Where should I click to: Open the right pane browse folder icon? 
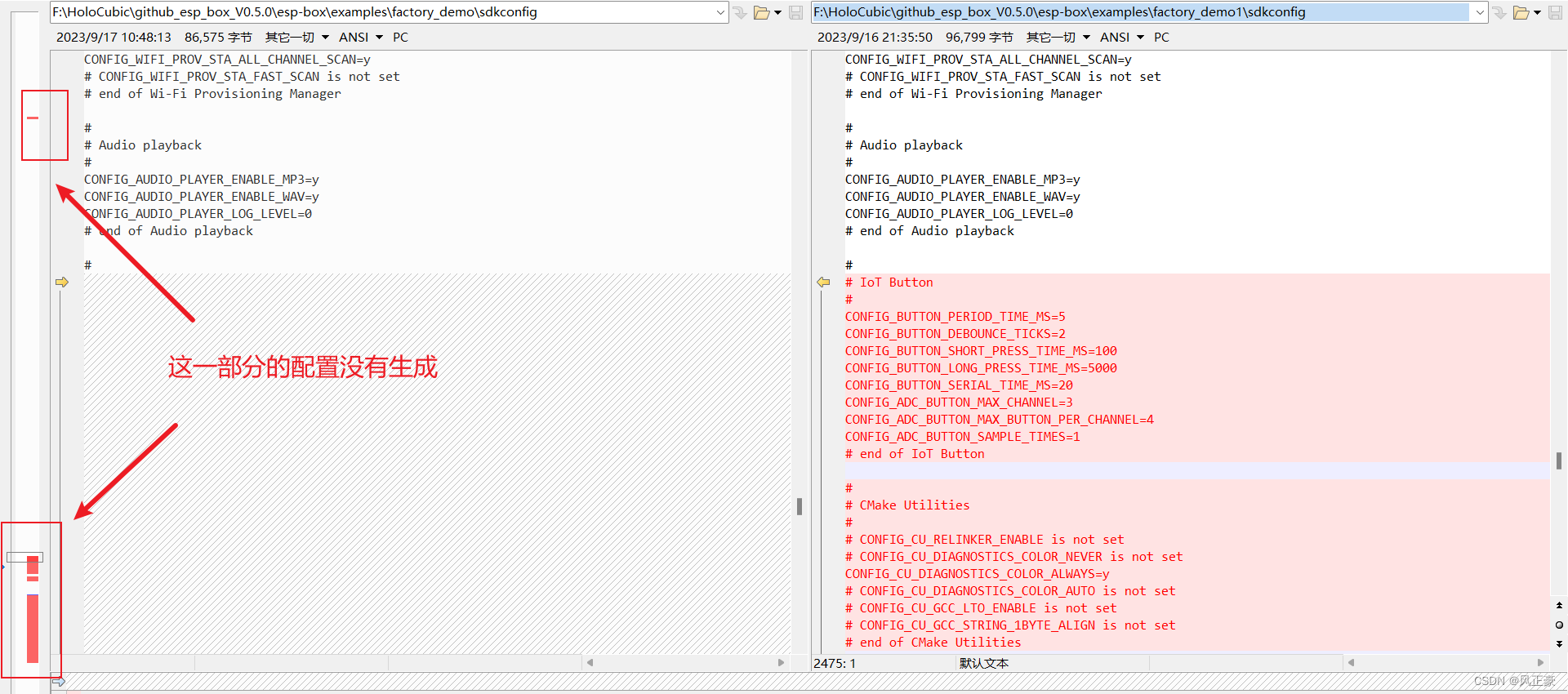[1521, 12]
